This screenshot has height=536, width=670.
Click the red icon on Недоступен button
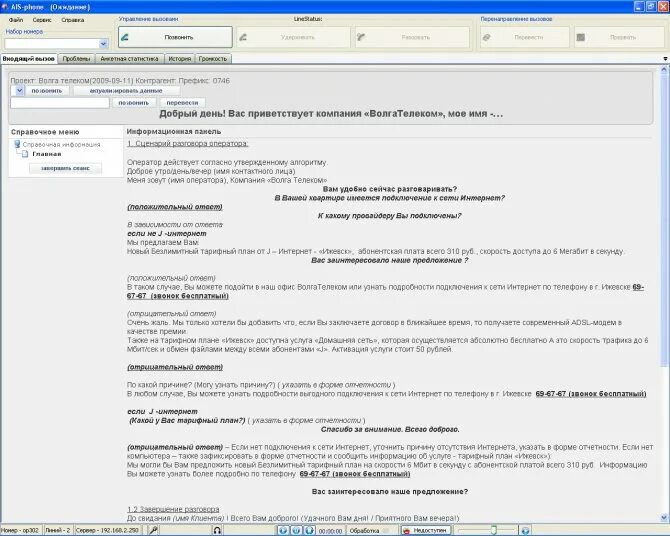[x=407, y=530]
